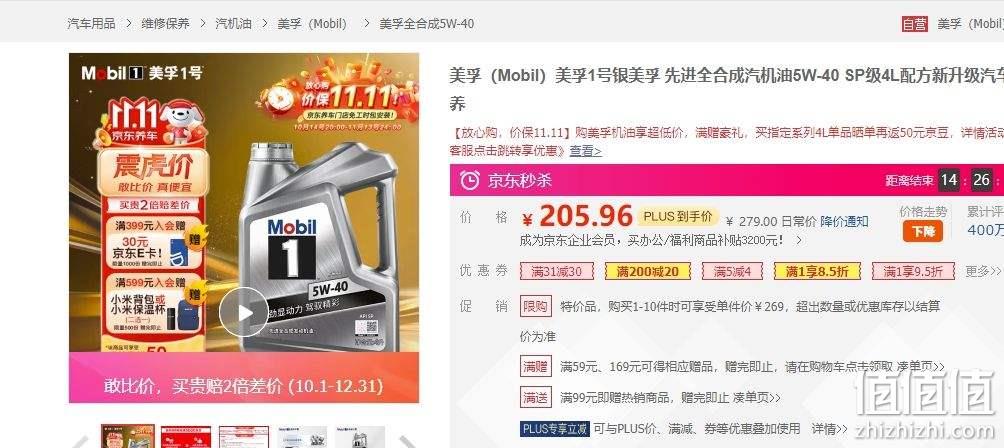1004x448 pixels.
Task: Click the 美孚全合成5W-40 breadcrumb
Action: click(x=426, y=24)
